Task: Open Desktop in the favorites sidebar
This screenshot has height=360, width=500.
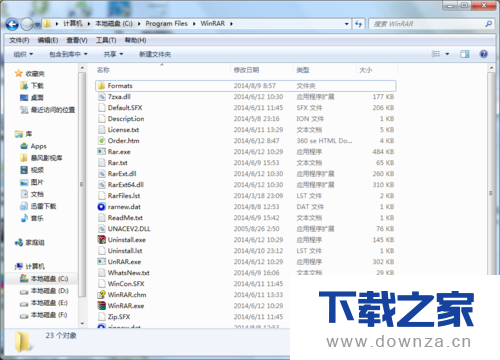Action: (32, 98)
